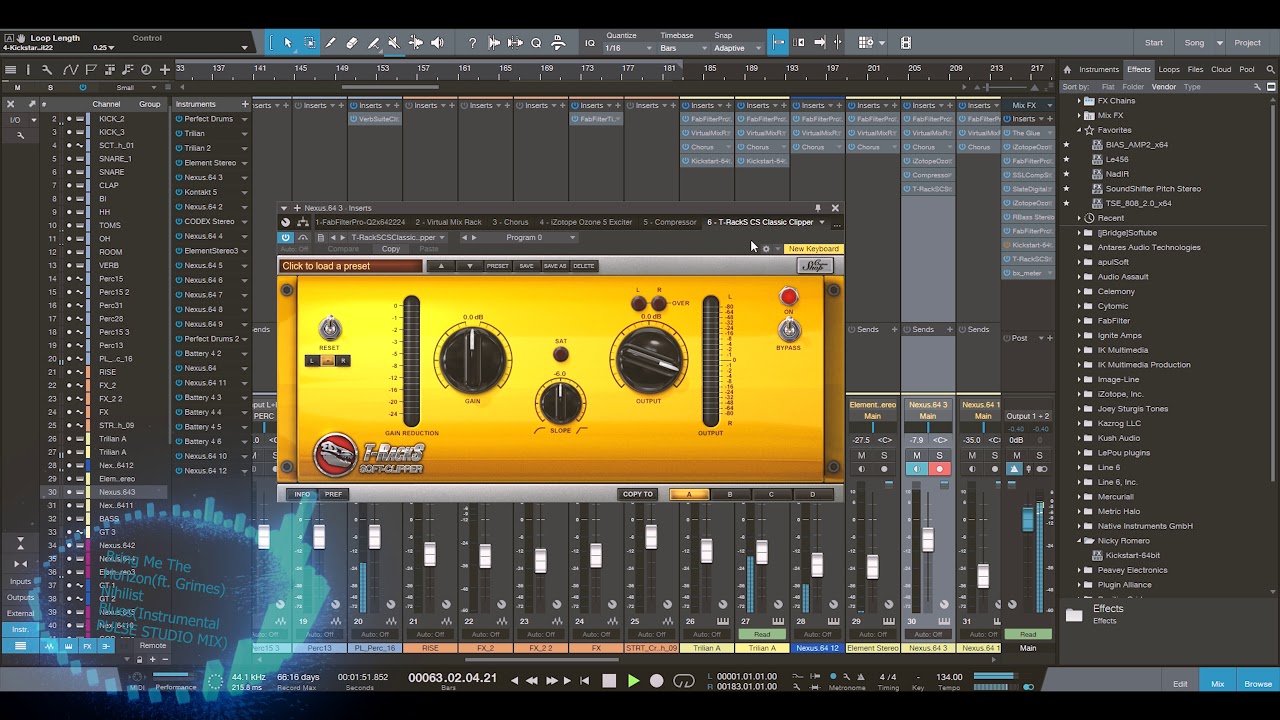The height and width of the screenshot is (720, 1280).
Task: Toggle the ON/BYPASS switch on Soft-Clipper
Action: point(789,329)
